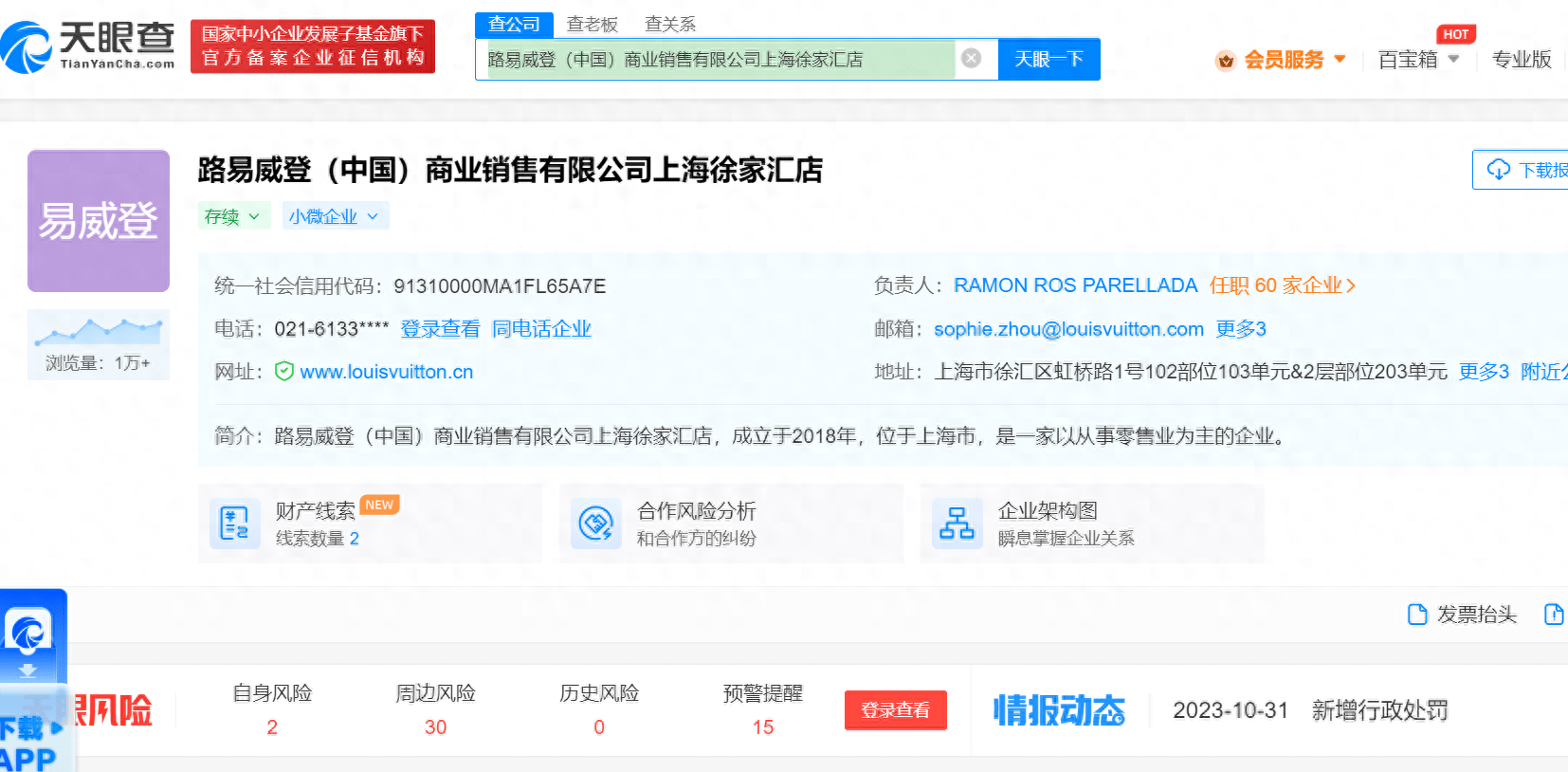Click the national fund official banner
The height and width of the screenshot is (772, 1568).
click(313, 46)
